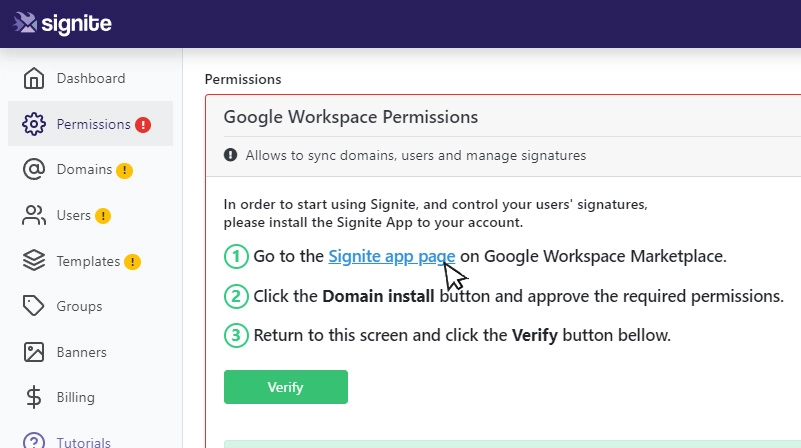801x448 pixels.
Task: Click the Banners image icon
Action: tap(34, 352)
